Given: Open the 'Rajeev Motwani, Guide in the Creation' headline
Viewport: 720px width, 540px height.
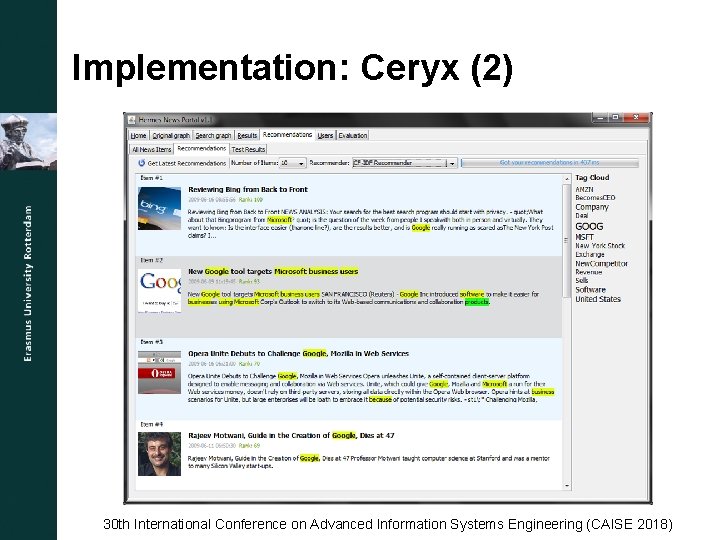Looking at the screenshot, I should pyautogui.click(x=291, y=435).
